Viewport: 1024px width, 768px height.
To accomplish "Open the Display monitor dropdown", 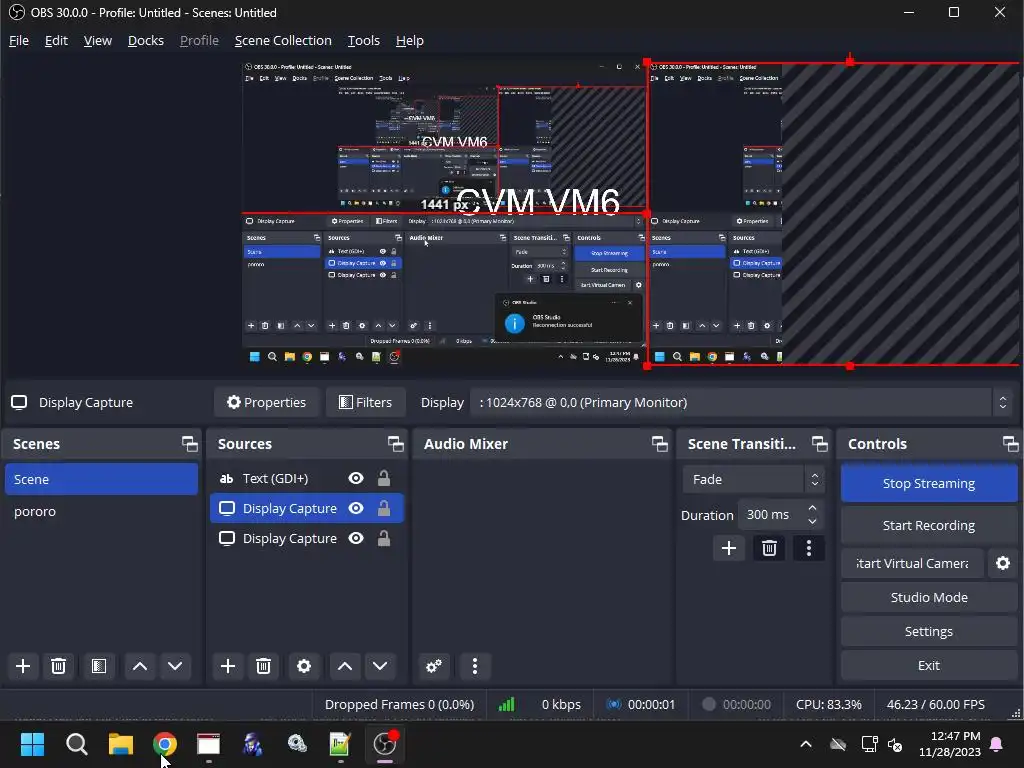I will (x=743, y=402).
